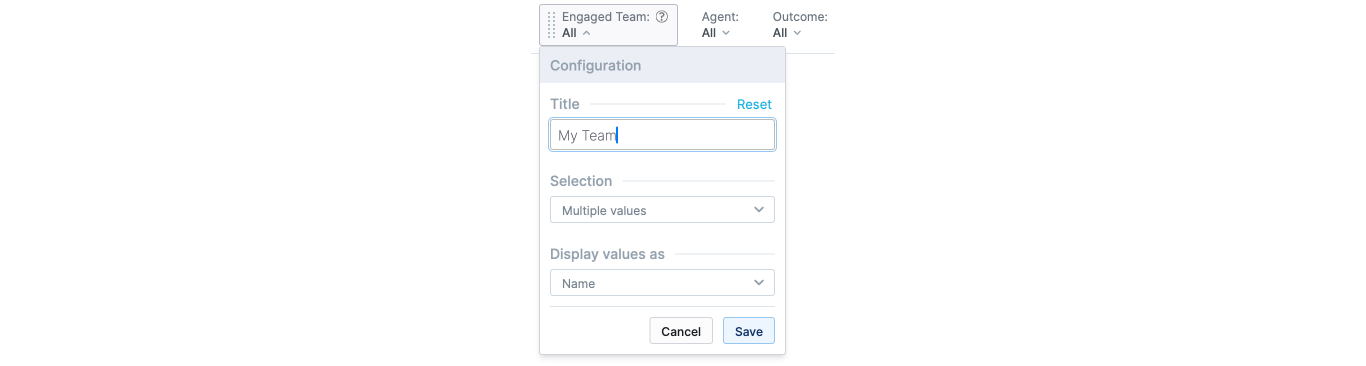The image size is (1366, 366).
Task: Click the chevron next to Agent All
Action: tap(726, 33)
